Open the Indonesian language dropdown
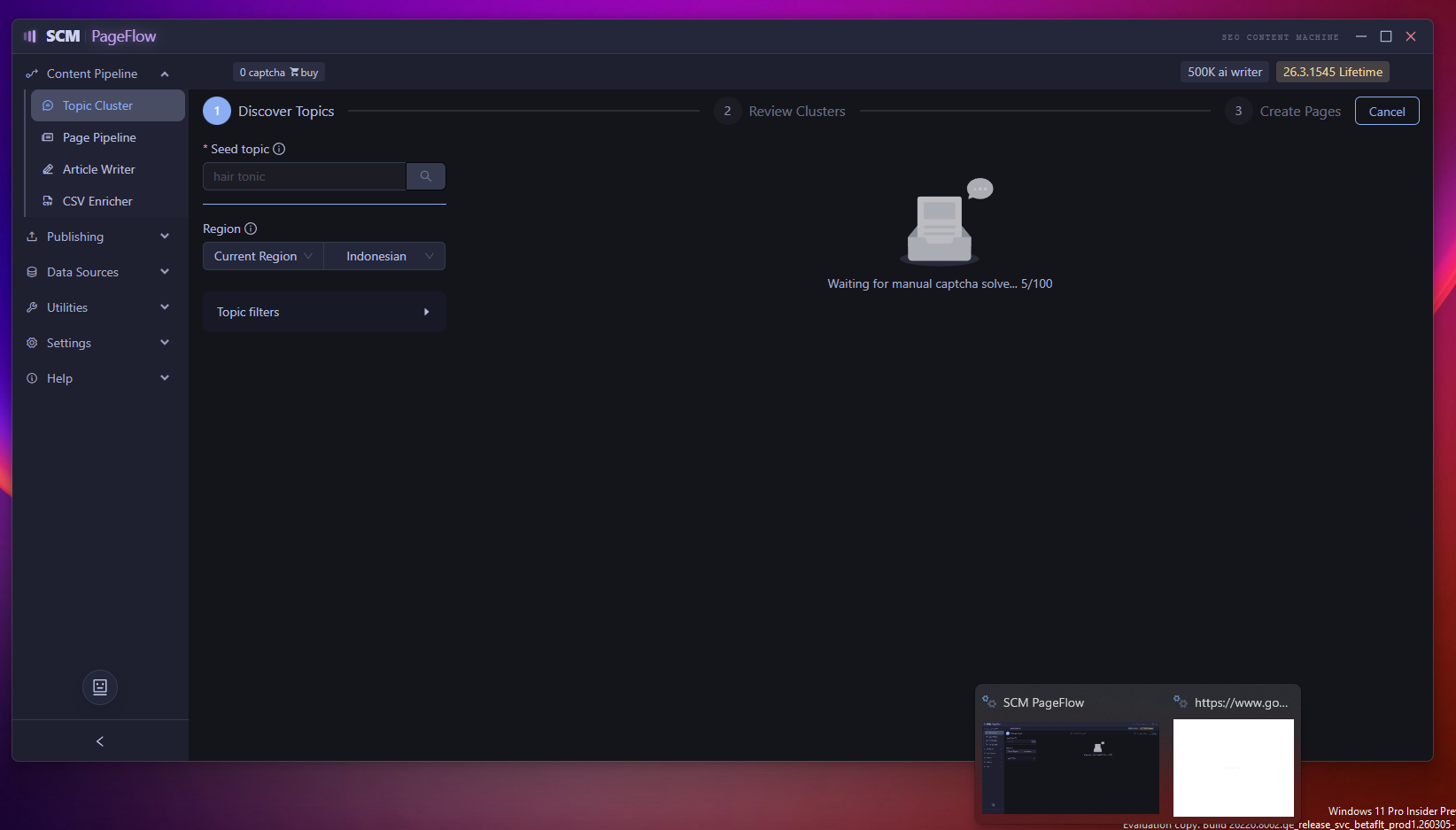Image resolution: width=1456 pixels, height=830 pixels. (385, 256)
